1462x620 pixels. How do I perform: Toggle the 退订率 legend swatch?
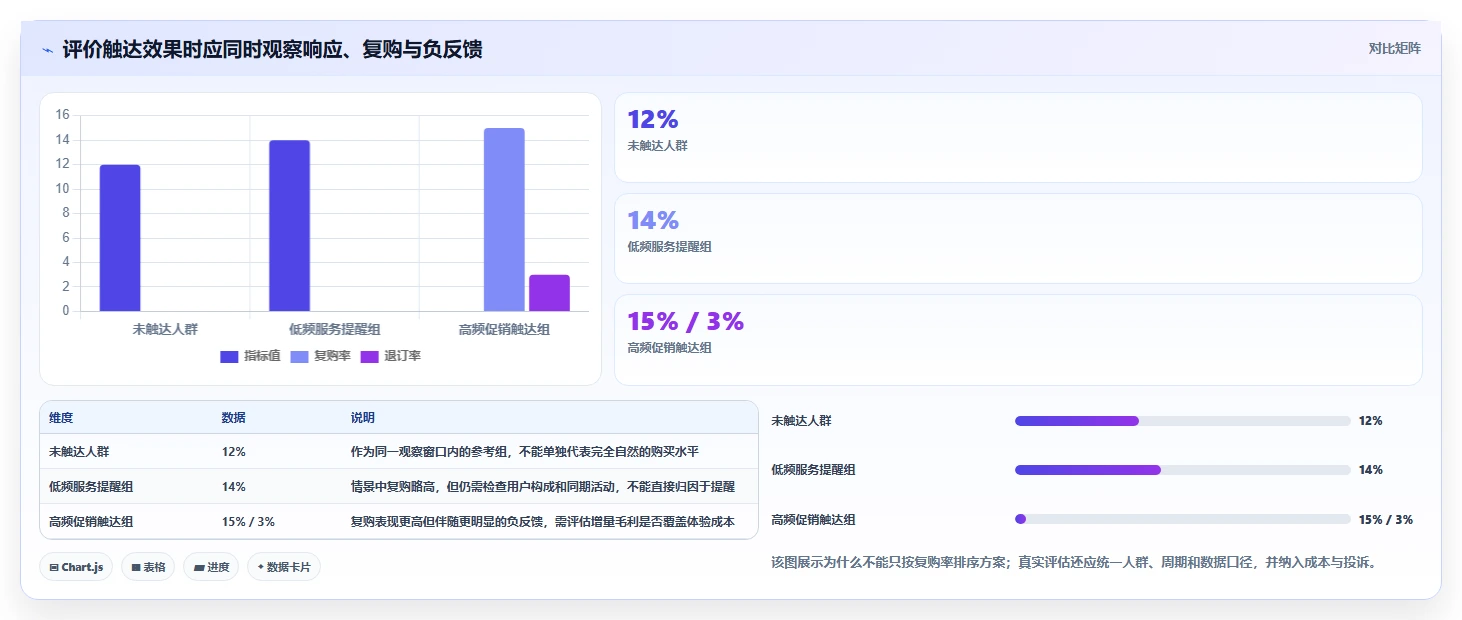(370, 356)
